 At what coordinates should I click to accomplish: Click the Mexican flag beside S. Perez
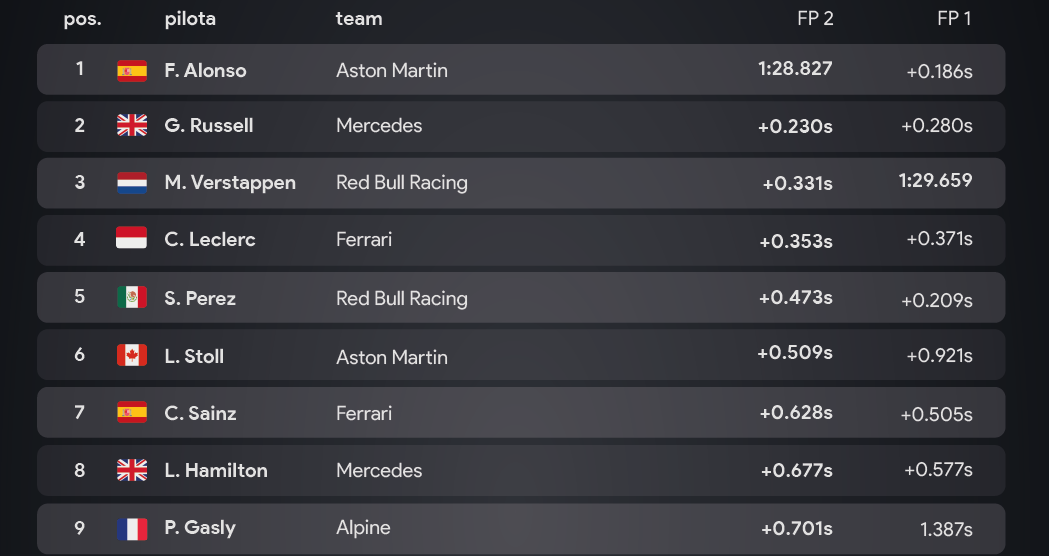click(132, 297)
